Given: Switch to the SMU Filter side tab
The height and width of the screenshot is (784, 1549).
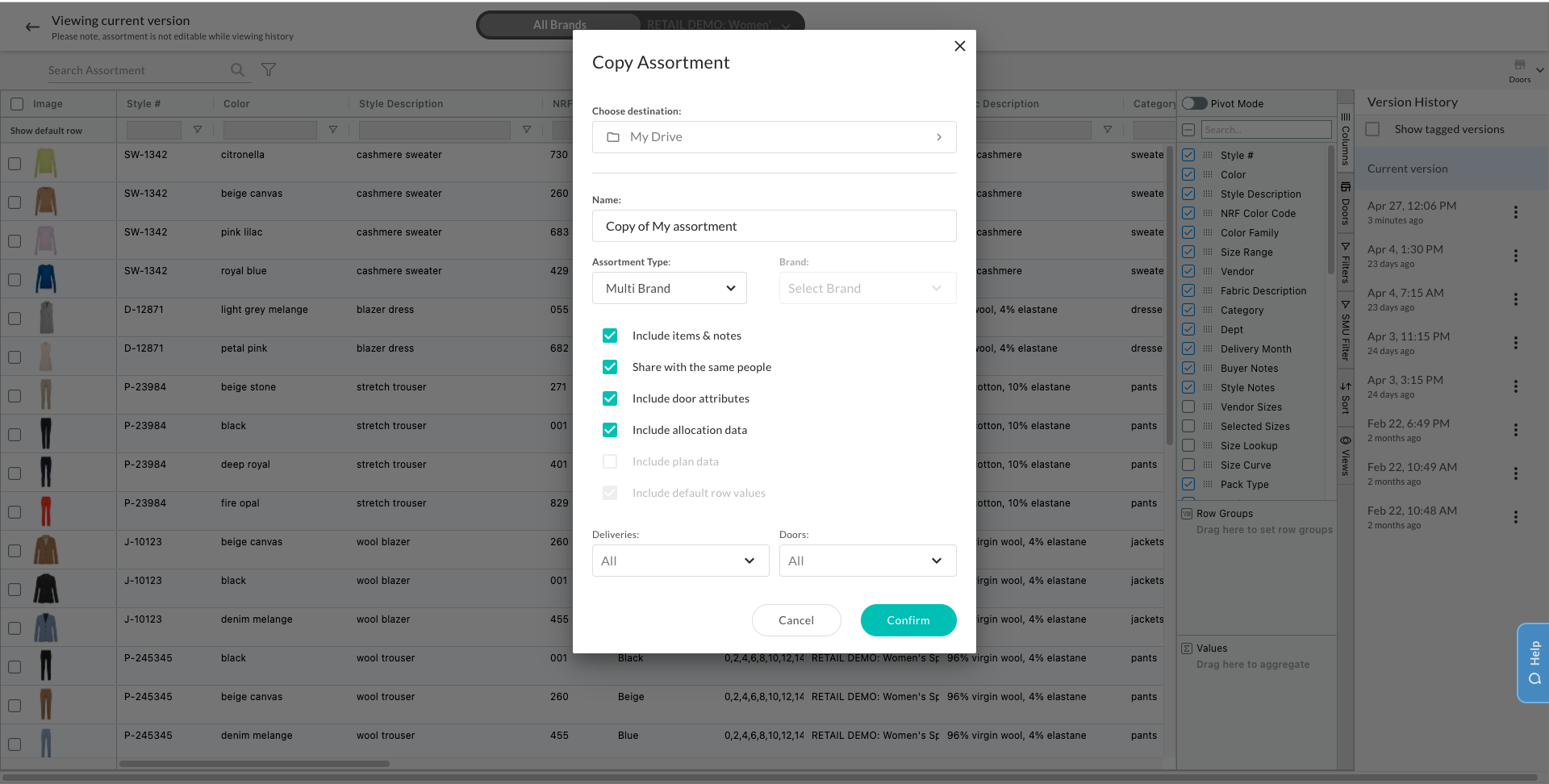Looking at the screenshot, I should coord(1345,331).
